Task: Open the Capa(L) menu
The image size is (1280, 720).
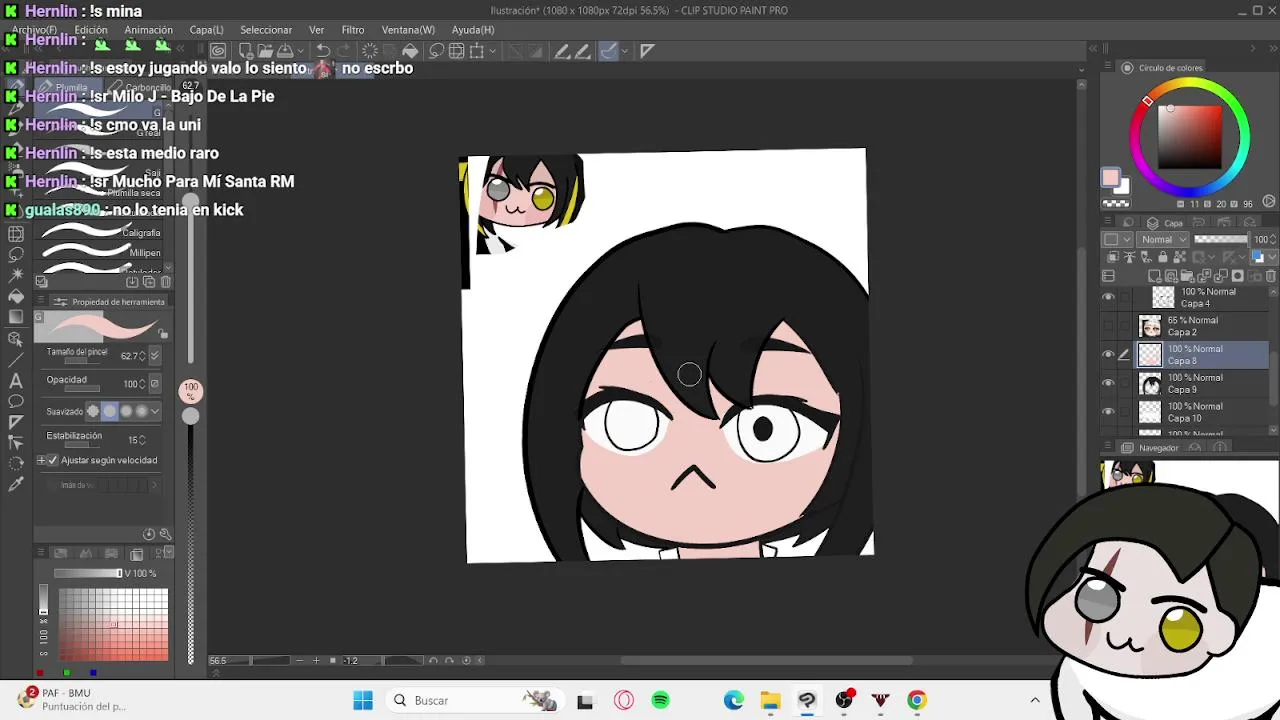Action: (x=207, y=30)
